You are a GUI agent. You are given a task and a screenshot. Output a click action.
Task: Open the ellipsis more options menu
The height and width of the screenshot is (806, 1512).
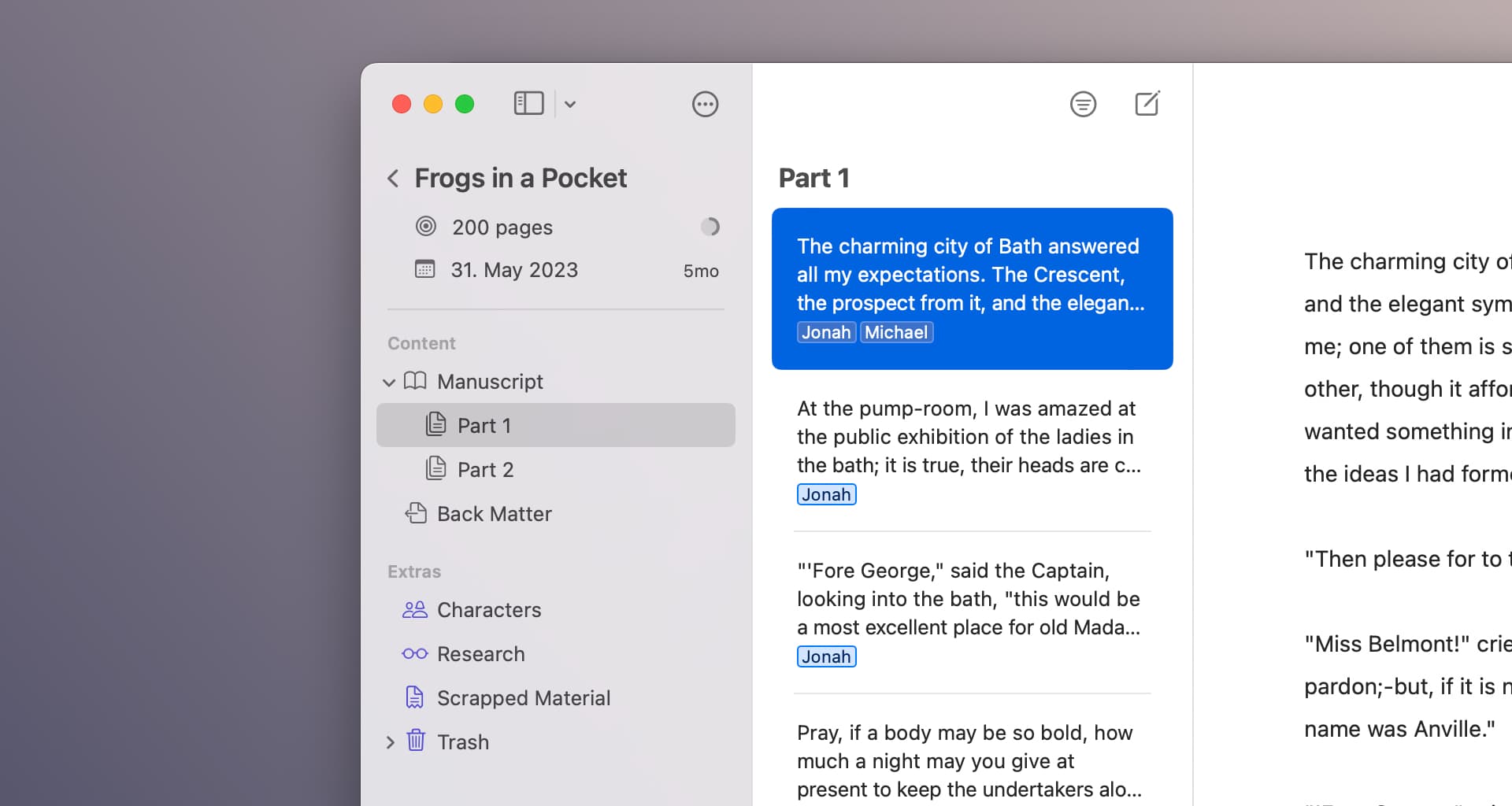pos(705,104)
